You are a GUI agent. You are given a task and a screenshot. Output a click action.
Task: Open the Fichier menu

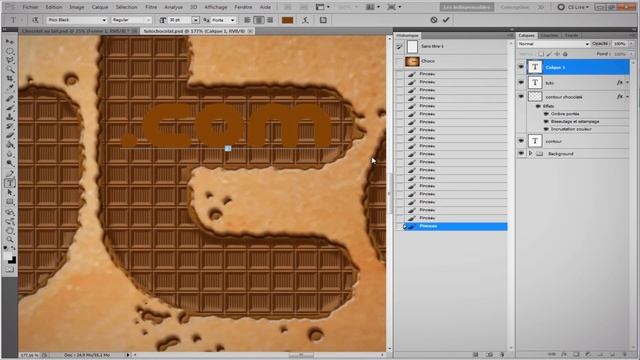[x=30, y=7]
